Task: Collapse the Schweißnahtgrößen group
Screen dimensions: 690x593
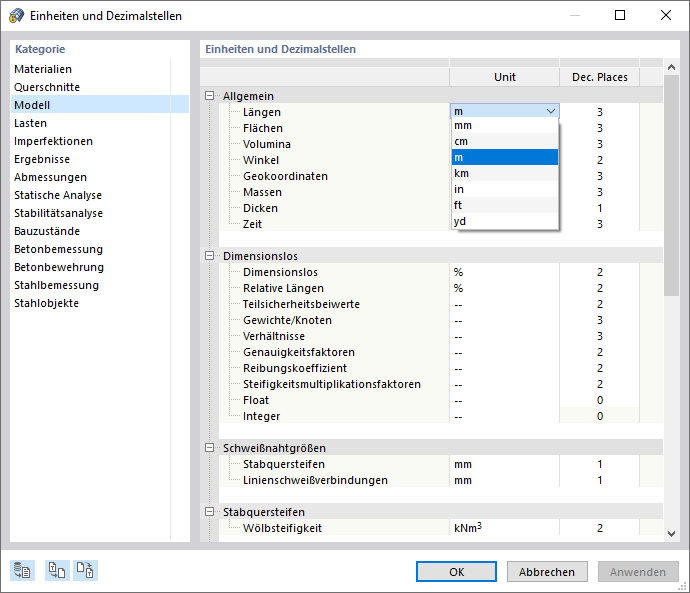Action: [209, 448]
